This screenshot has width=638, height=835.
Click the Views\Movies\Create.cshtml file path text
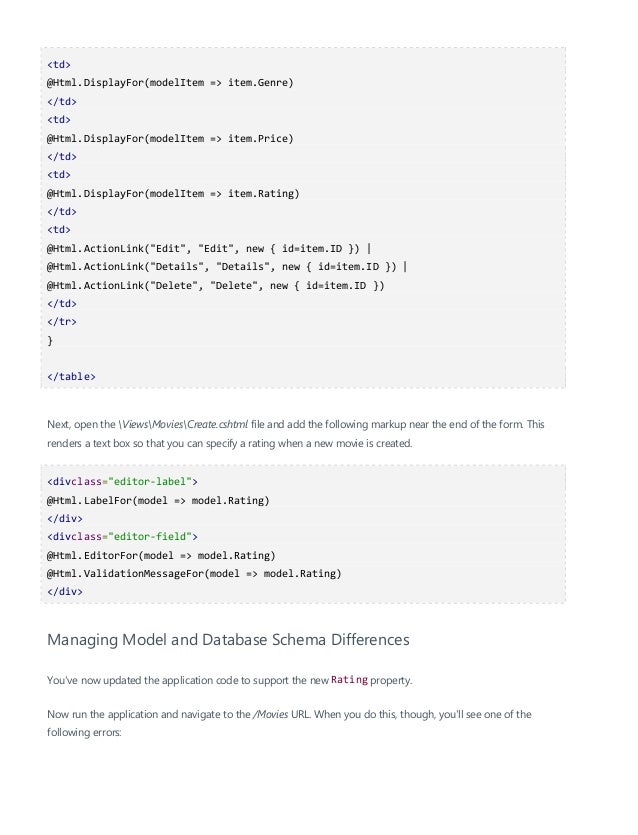point(183,424)
